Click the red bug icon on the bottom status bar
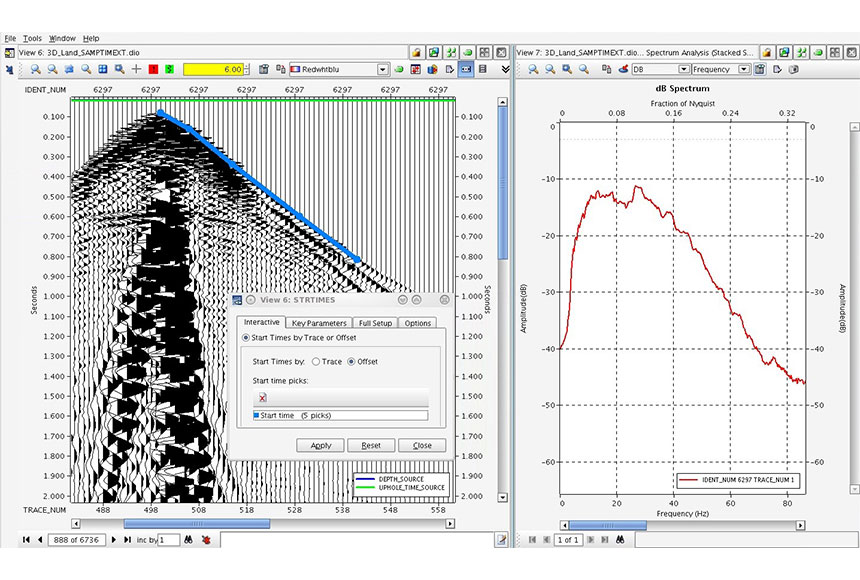 click(206, 540)
